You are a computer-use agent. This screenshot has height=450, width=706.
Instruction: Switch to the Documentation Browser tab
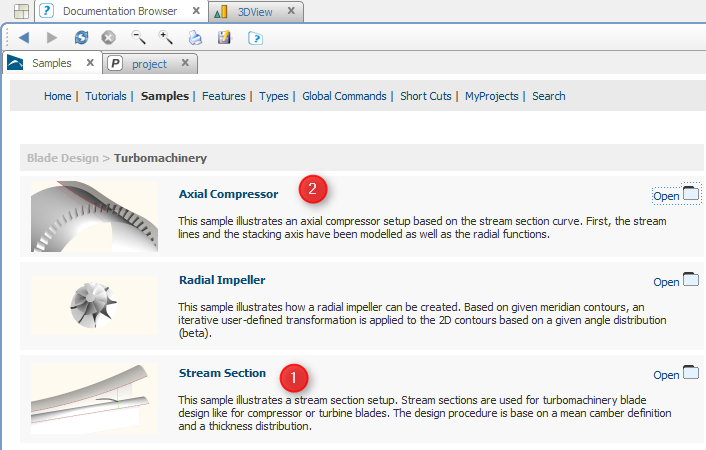(120, 11)
